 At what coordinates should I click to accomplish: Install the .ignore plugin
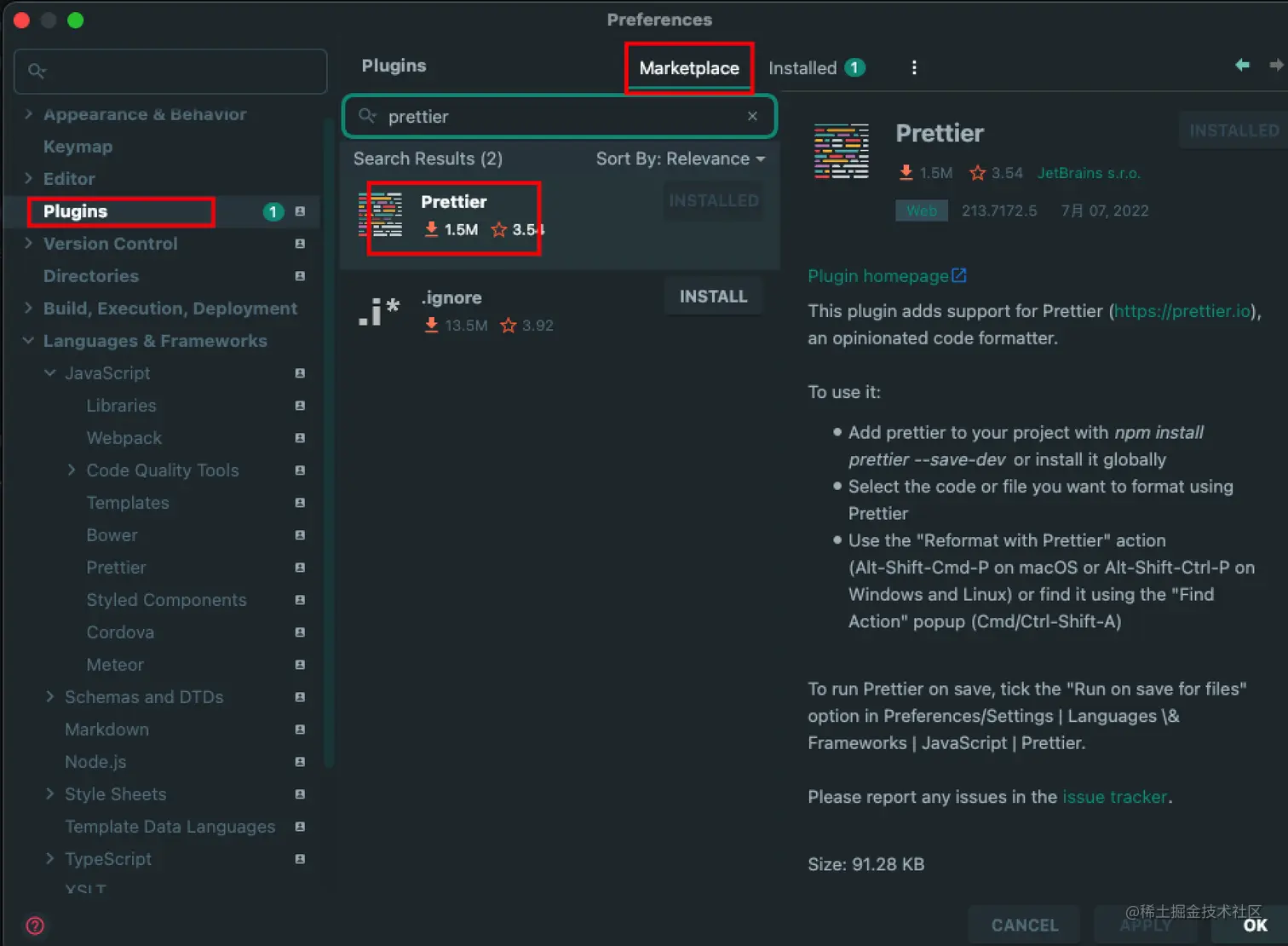(713, 297)
